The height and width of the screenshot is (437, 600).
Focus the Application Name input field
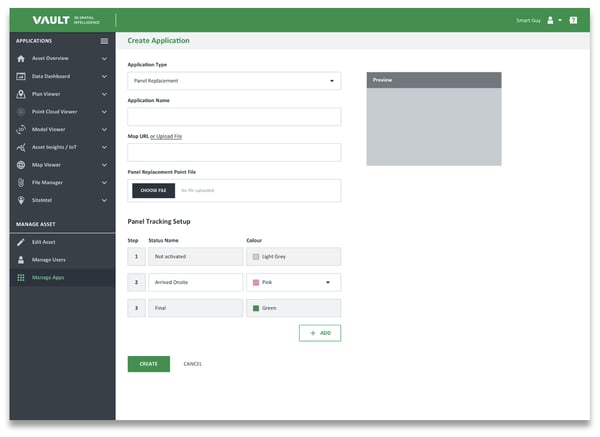pyautogui.click(x=234, y=117)
